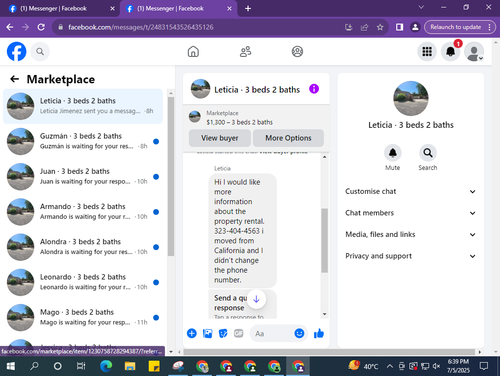
Task: Jump to latest message down arrow
Action: pos(256,299)
